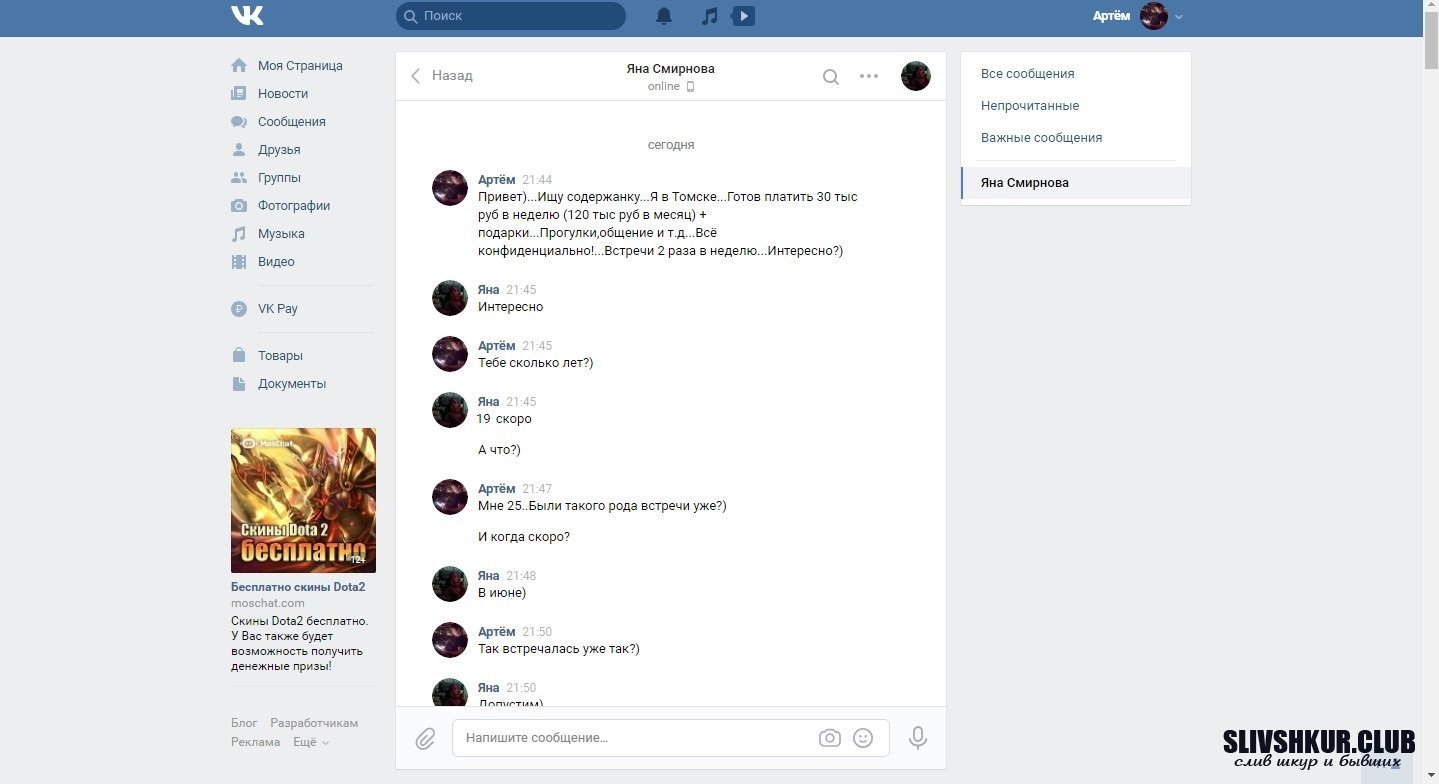Go to Моя Страница

(300, 66)
